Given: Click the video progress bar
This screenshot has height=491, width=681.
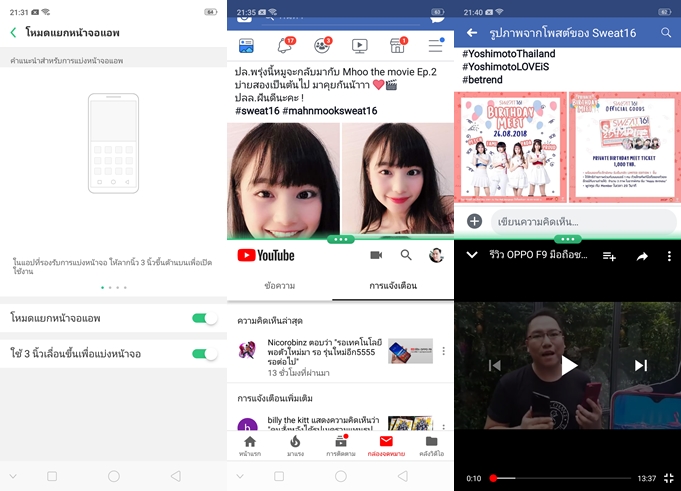Looking at the screenshot, I should point(560,478).
